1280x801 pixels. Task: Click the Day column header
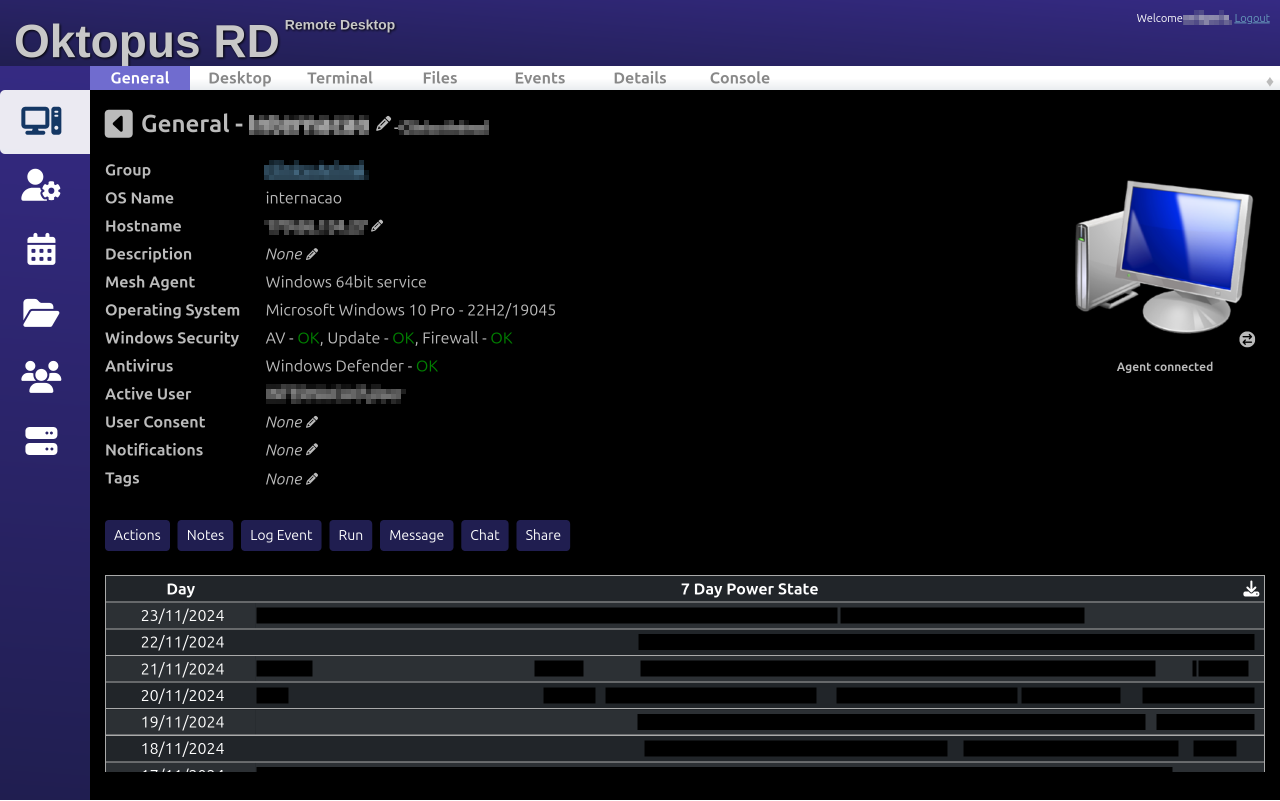[x=181, y=589]
